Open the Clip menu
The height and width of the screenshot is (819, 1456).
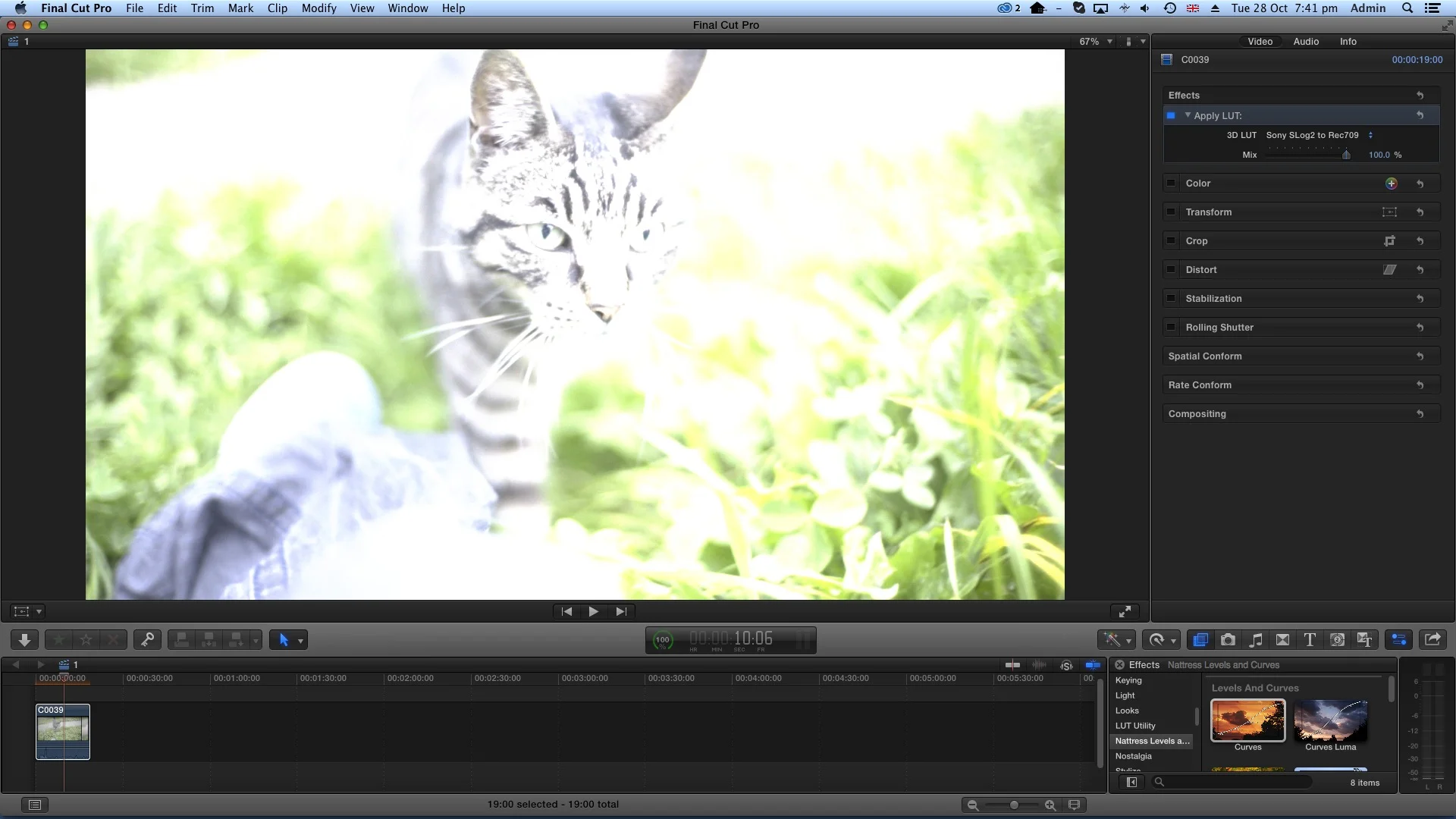coord(277,8)
